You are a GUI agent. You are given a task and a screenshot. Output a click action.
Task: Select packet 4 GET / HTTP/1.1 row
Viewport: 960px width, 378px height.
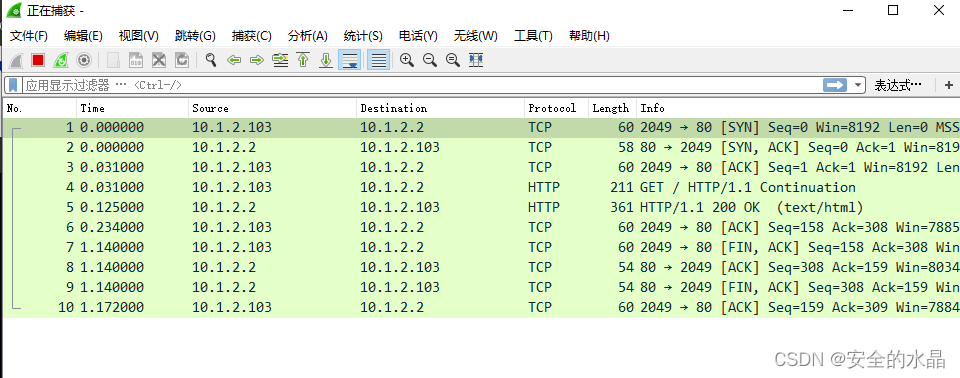[481, 187]
